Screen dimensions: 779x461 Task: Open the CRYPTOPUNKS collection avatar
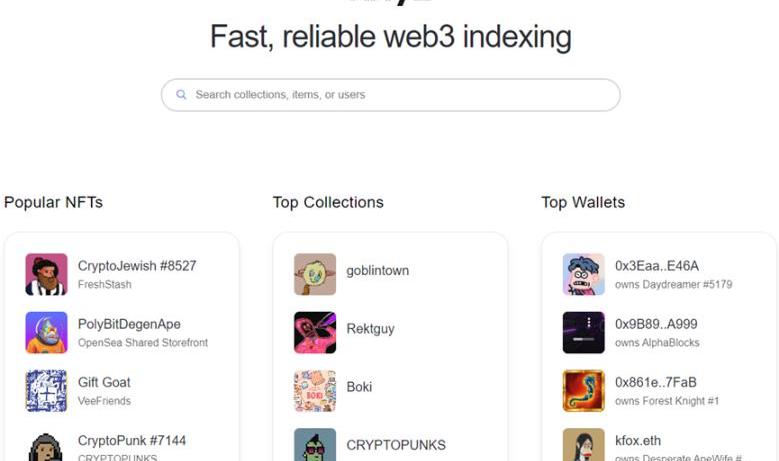315,445
